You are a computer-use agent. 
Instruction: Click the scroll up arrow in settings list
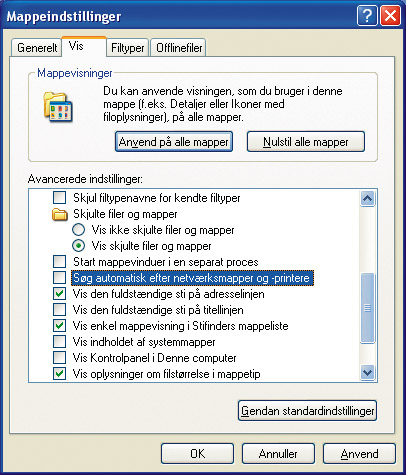tap(367, 199)
